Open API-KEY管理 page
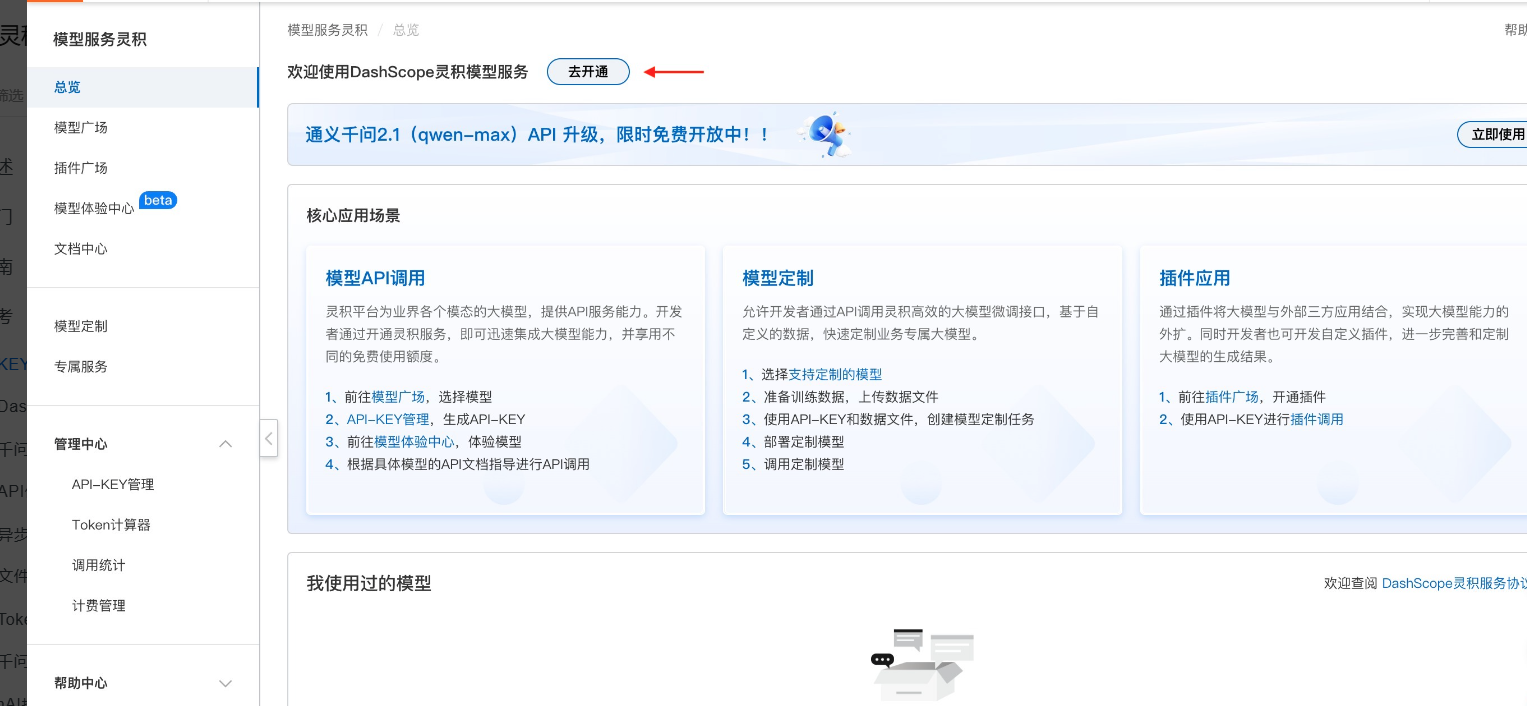 pyautogui.click(x=114, y=484)
